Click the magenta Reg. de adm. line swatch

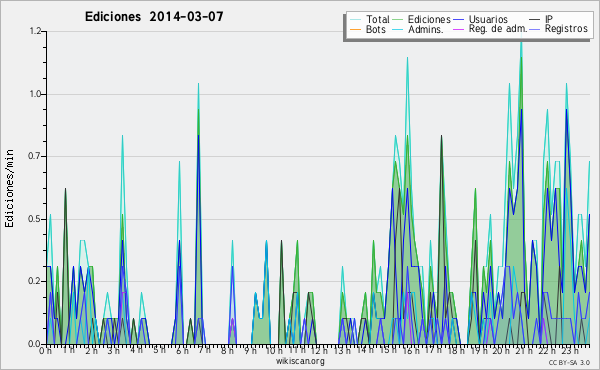point(458,29)
